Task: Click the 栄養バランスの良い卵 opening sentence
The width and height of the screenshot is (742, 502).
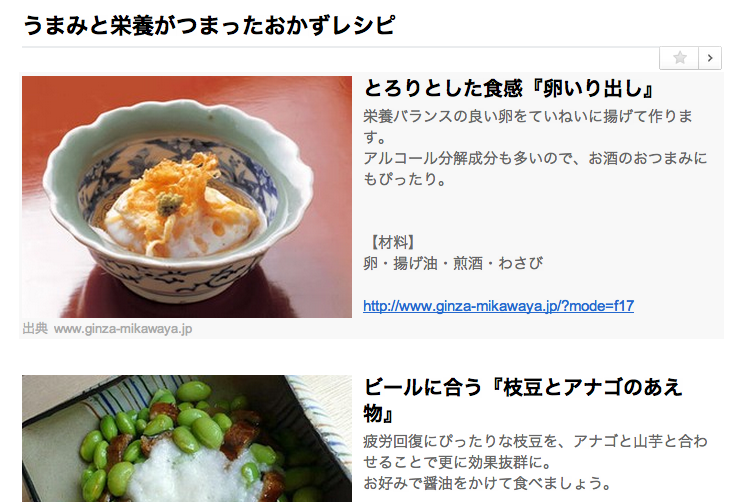Action: 528,126
